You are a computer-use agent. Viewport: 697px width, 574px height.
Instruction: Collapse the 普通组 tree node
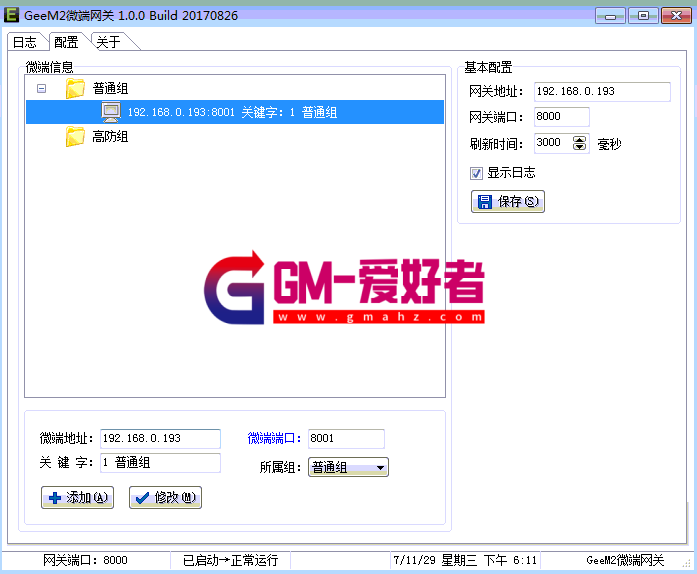(x=41, y=88)
